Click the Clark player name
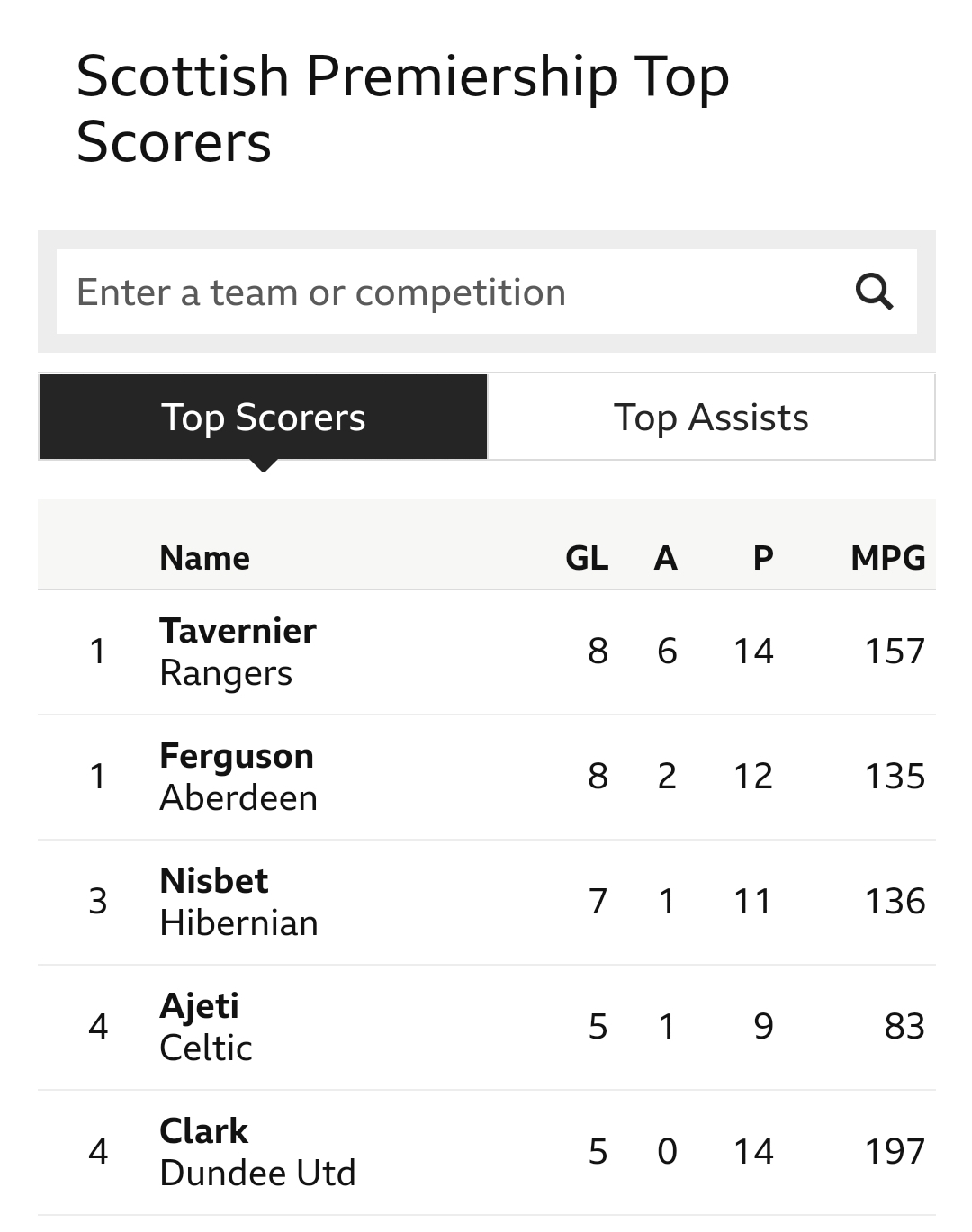Screen dimensions: 972x1232 click(204, 1131)
